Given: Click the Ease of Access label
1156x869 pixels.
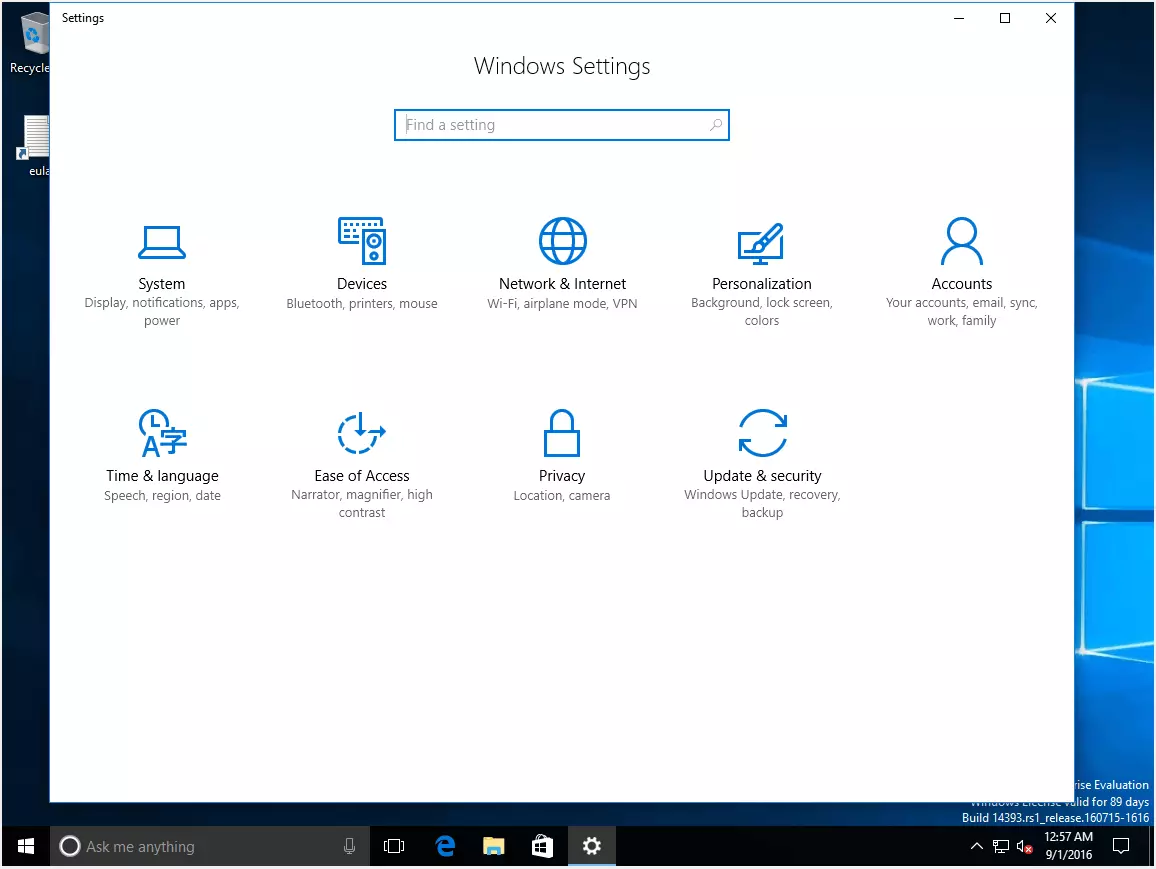Looking at the screenshot, I should [362, 476].
